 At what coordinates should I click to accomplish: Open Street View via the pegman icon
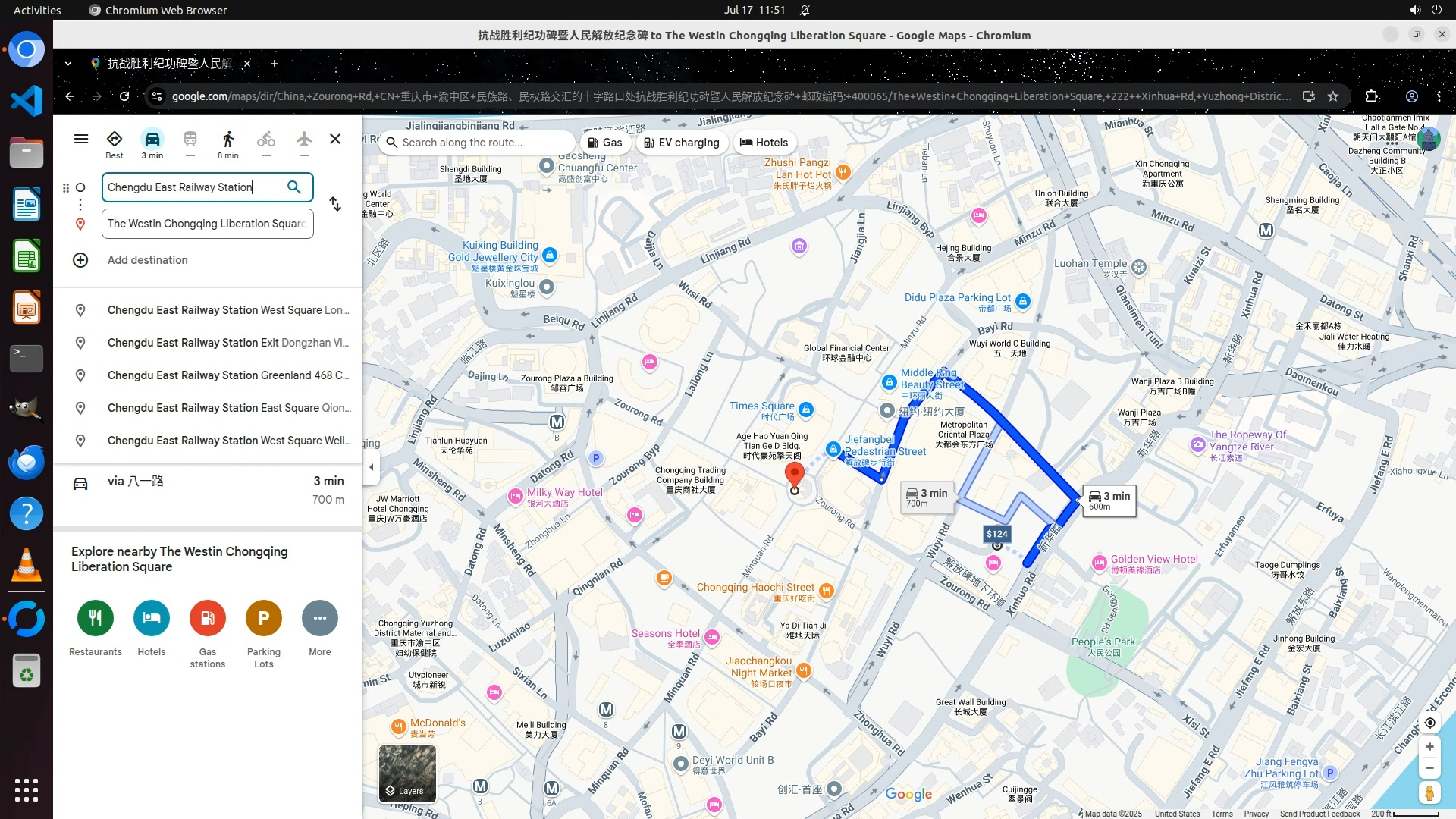coord(1429,793)
